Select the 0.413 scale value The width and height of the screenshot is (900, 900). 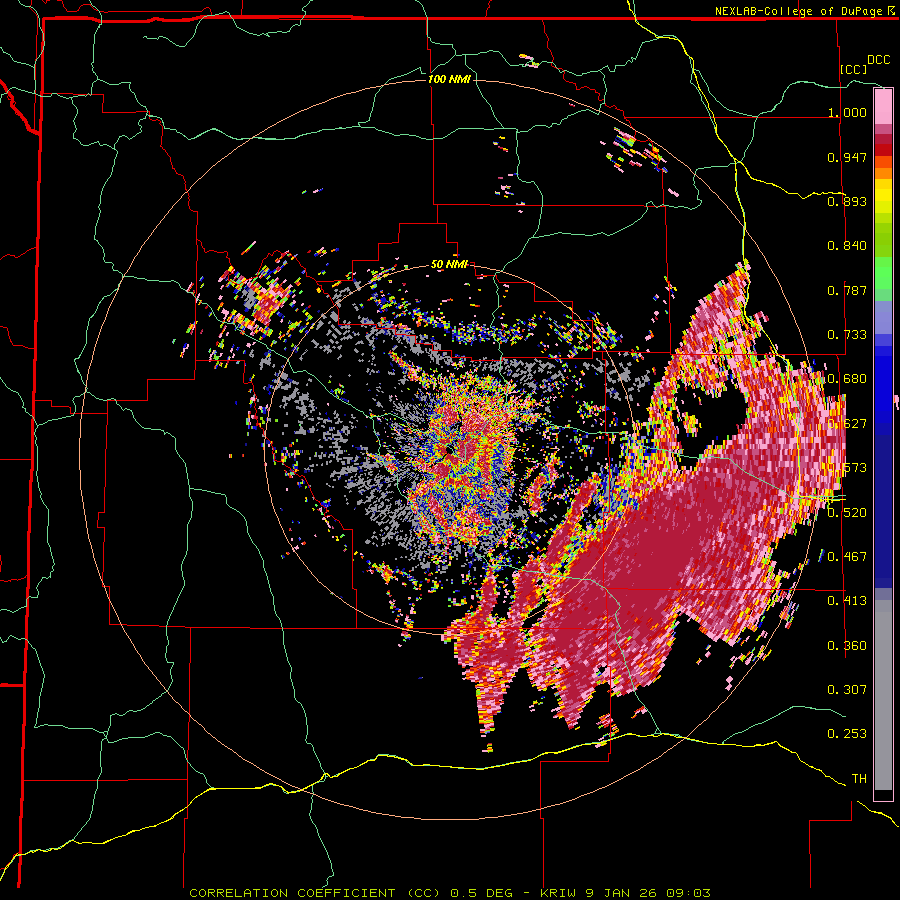pyautogui.click(x=847, y=601)
